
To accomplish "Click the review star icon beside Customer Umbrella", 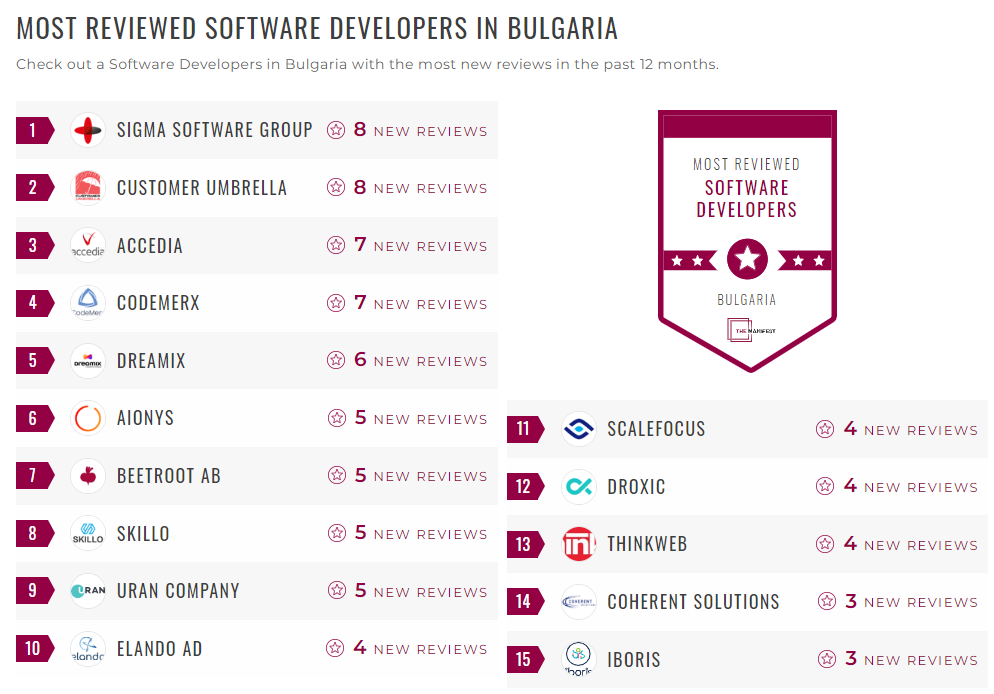I will point(336,187).
